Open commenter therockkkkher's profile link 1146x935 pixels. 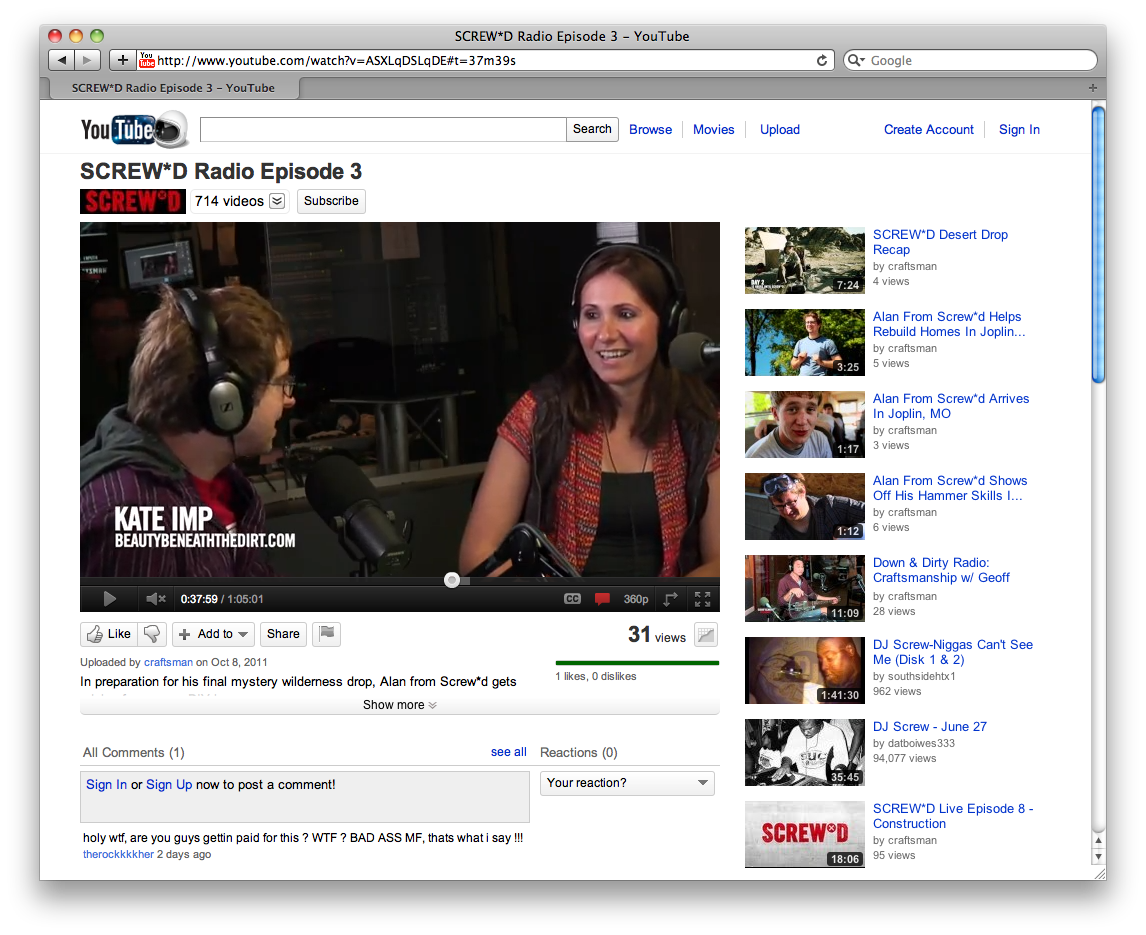[x=118, y=854]
